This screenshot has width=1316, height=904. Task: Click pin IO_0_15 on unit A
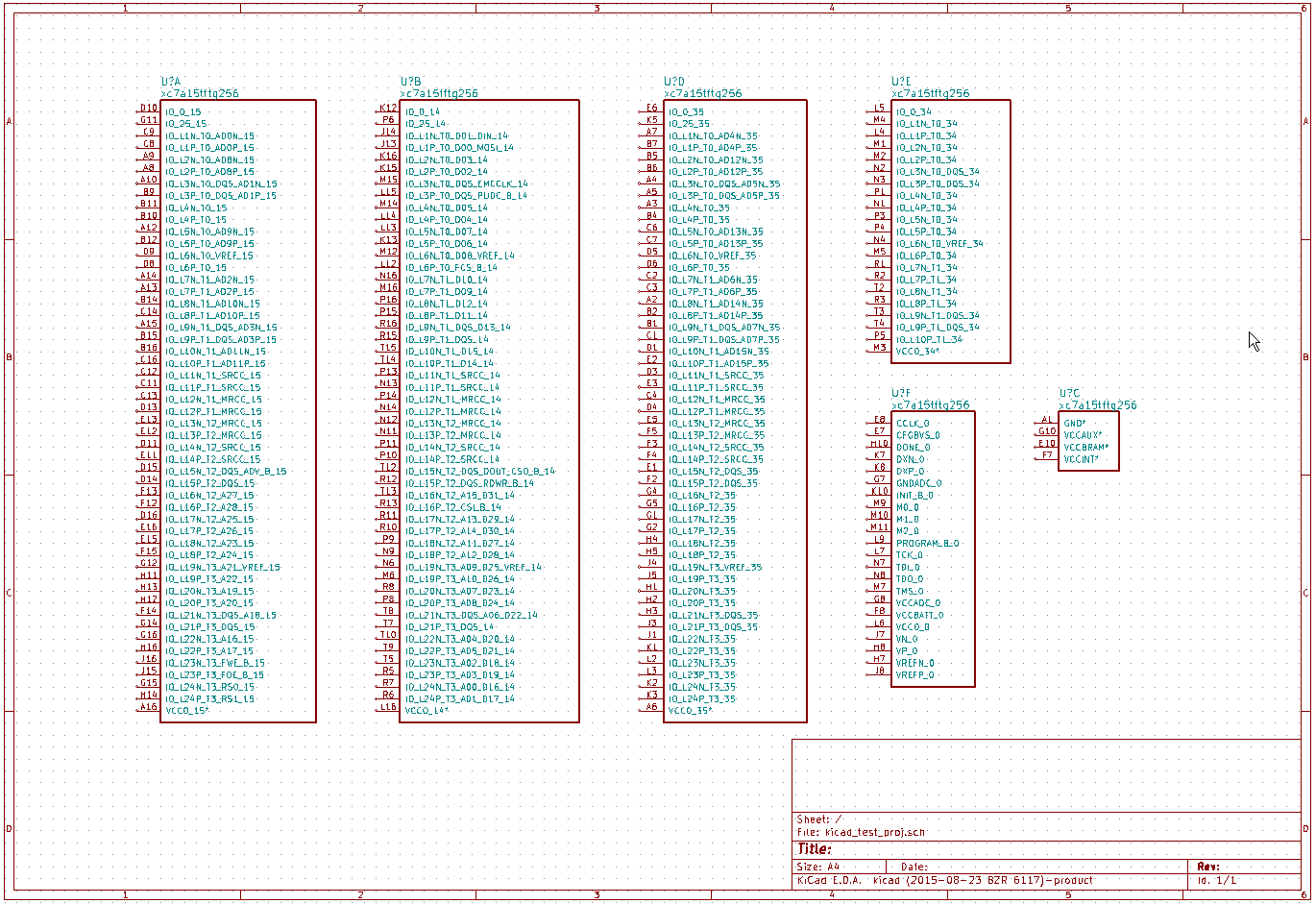(x=183, y=112)
